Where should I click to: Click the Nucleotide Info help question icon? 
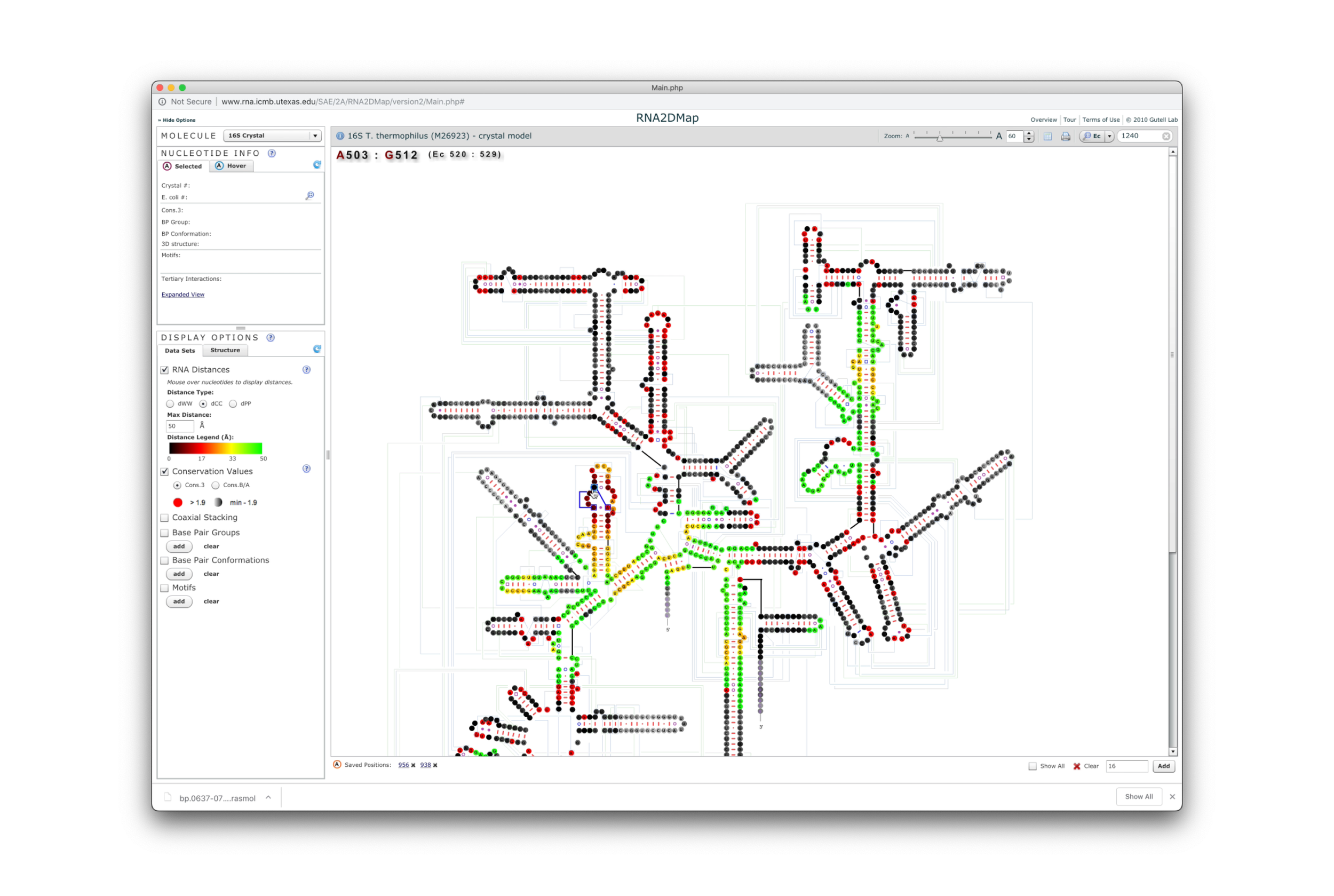pyautogui.click(x=272, y=153)
